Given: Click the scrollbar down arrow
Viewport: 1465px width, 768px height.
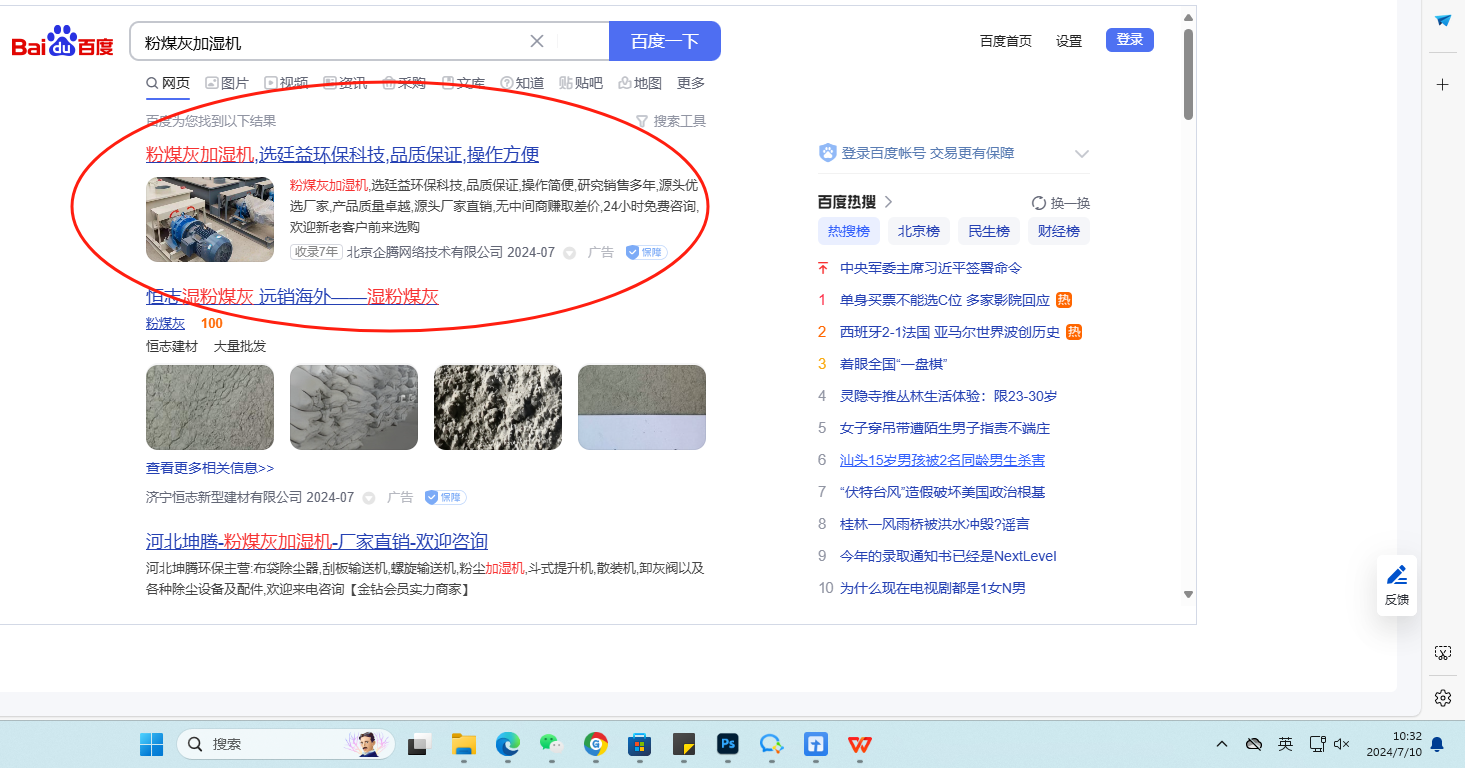Looking at the screenshot, I should tap(1188, 594).
